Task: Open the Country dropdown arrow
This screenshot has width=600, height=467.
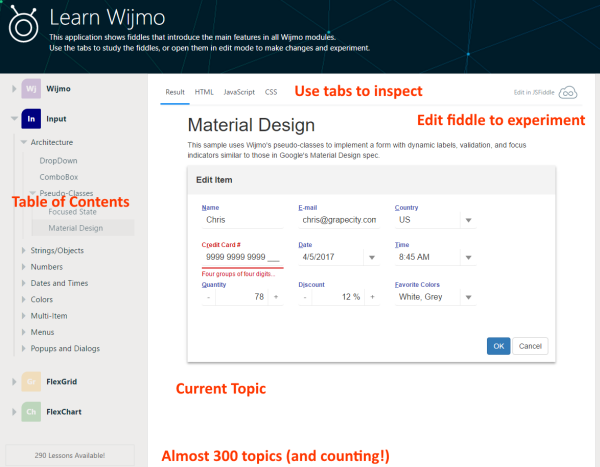Action: pos(468,220)
